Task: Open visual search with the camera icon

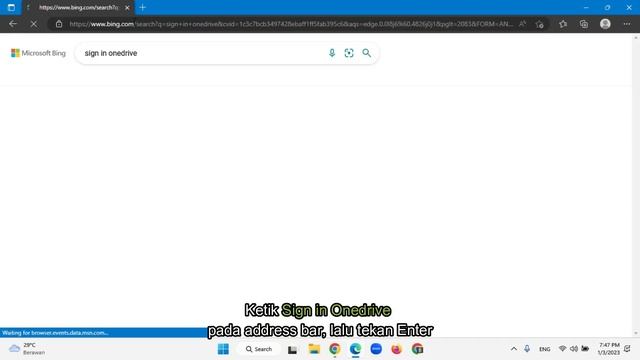Action: tap(349, 53)
